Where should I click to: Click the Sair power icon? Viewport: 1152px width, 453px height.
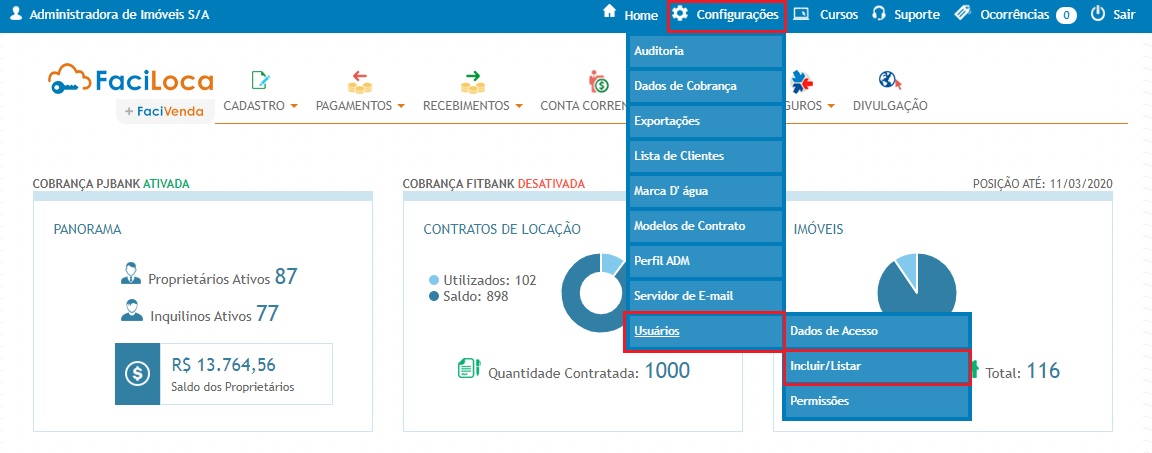pyautogui.click(x=1097, y=15)
